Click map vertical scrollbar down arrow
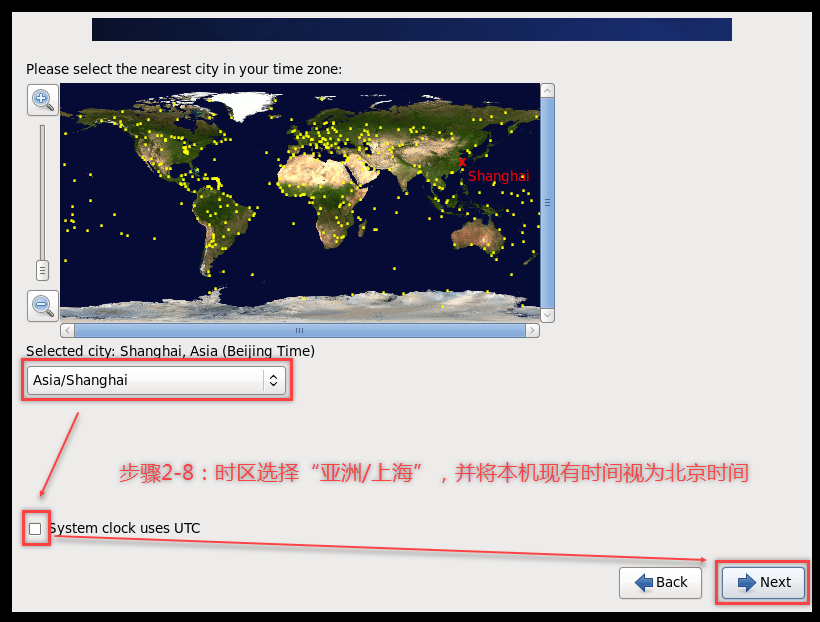This screenshot has height=622, width=820. point(547,315)
